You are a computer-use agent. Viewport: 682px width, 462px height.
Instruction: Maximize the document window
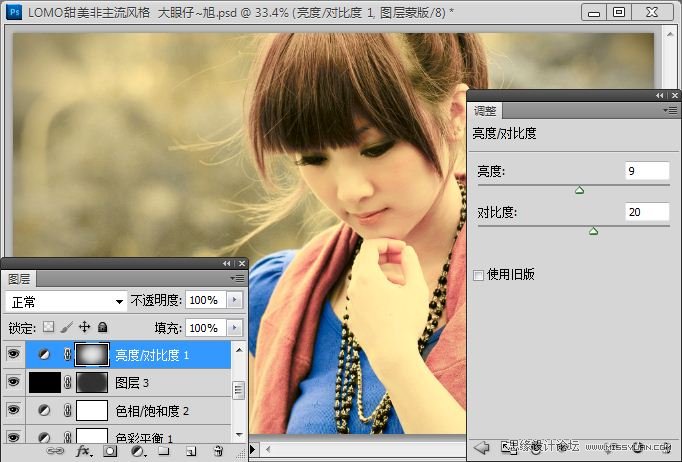[x=618, y=12]
